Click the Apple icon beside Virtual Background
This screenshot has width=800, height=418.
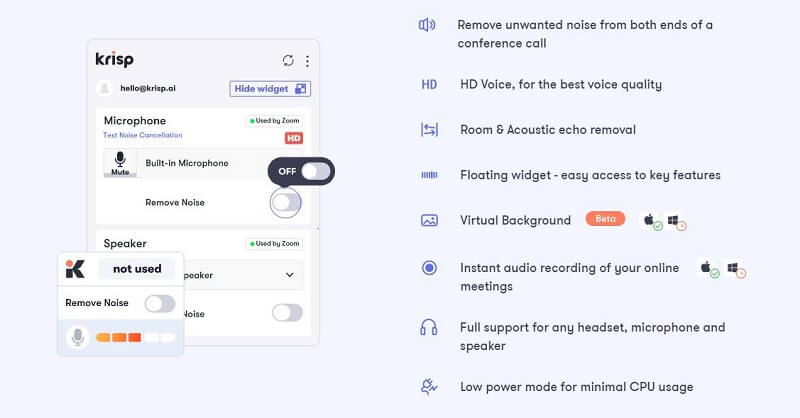coord(648,220)
